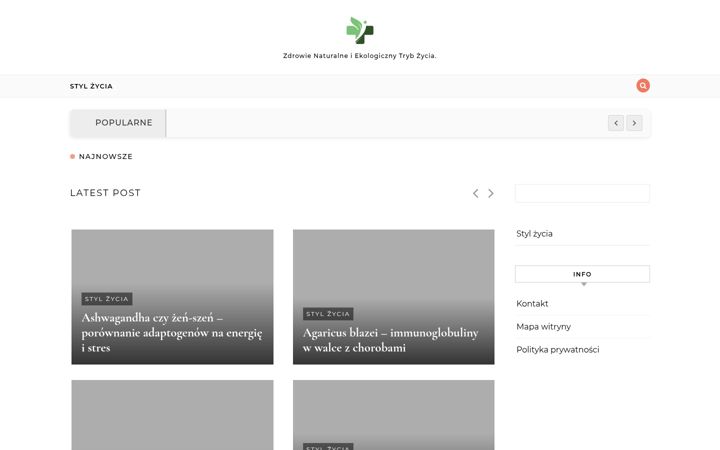Open the Mapa witryny link
The image size is (720, 450).
[x=543, y=326]
